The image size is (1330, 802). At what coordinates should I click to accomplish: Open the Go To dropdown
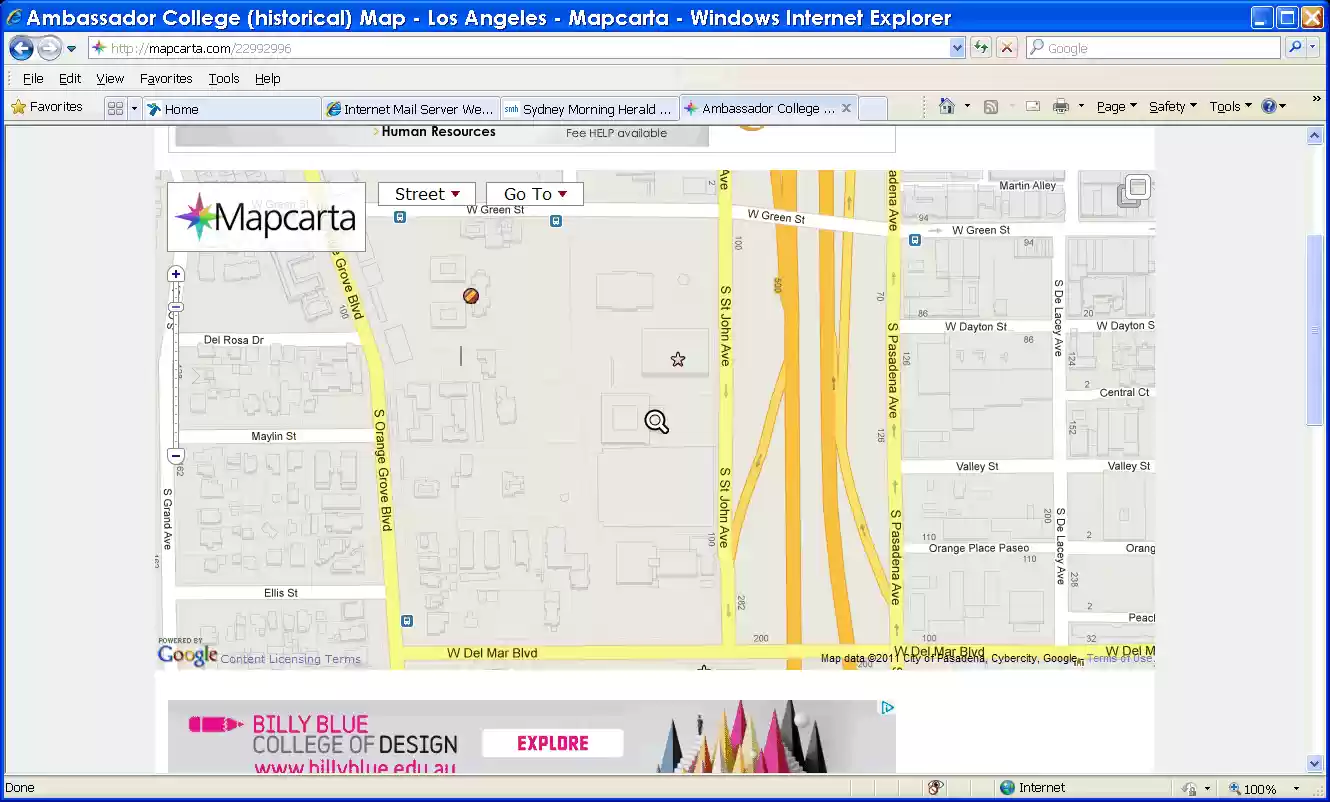click(535, 194)
